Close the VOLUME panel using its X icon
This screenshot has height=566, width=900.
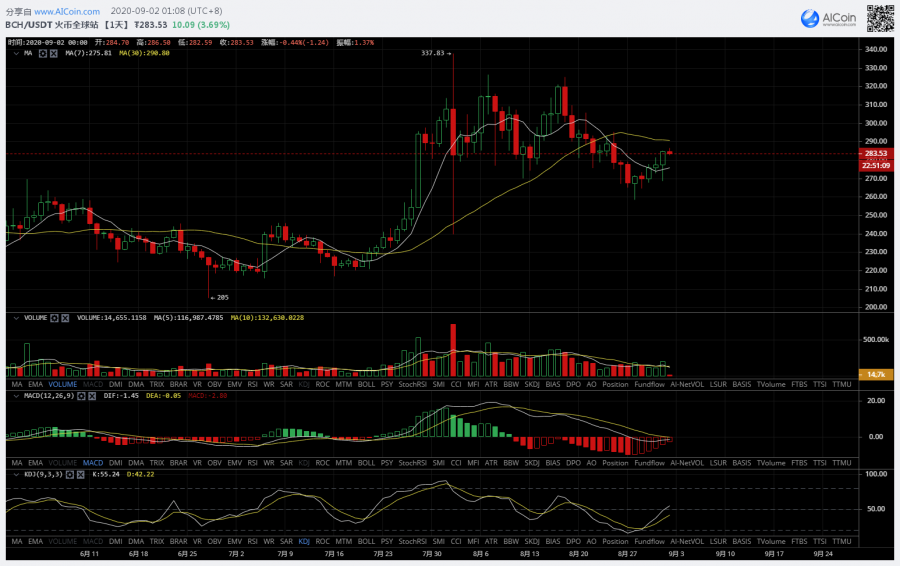[x=65, y=318]
